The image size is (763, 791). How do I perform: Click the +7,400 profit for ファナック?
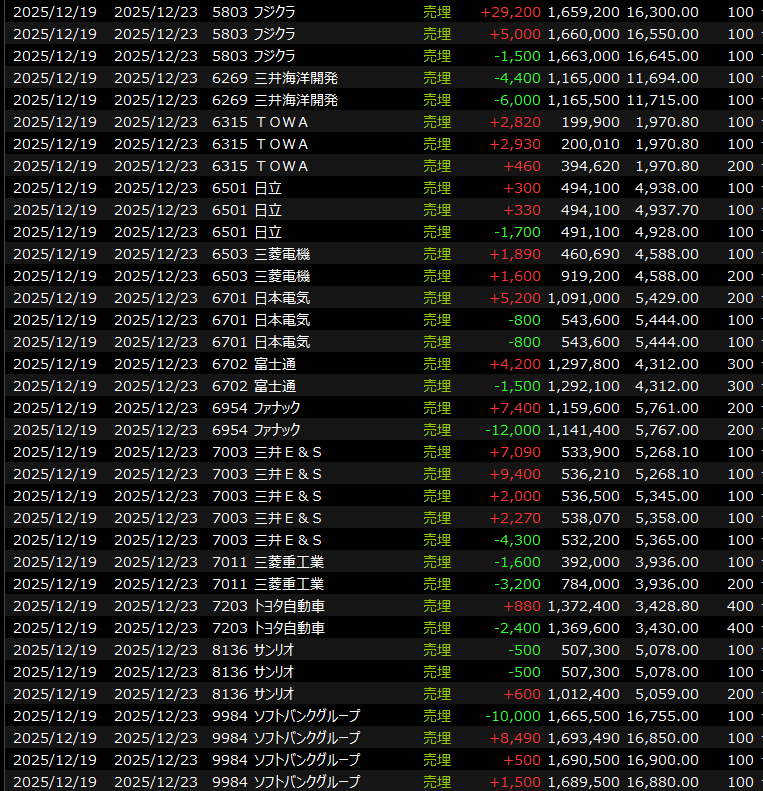tap(515, 408)
